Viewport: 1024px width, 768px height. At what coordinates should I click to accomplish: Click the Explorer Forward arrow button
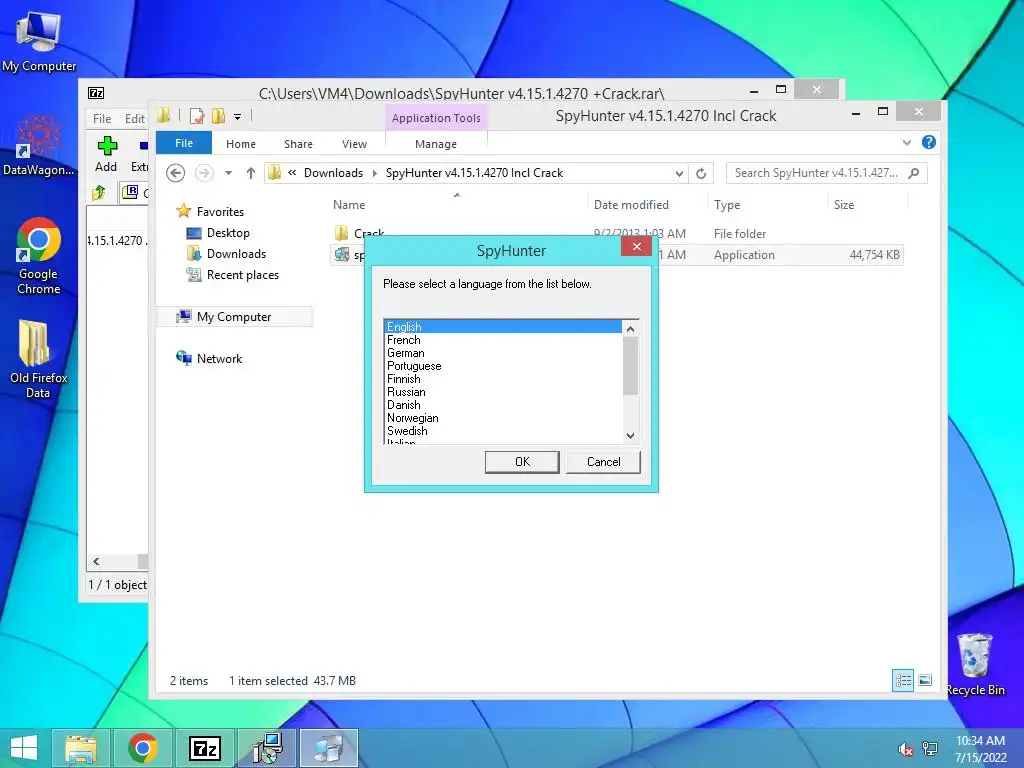[x=204, y=173]
